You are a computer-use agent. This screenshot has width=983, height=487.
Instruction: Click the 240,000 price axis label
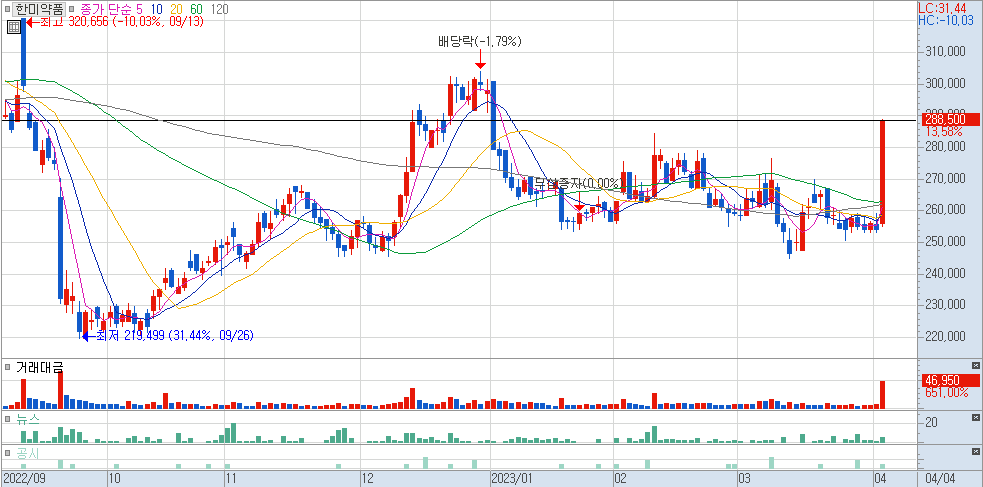tap(945, 274)
